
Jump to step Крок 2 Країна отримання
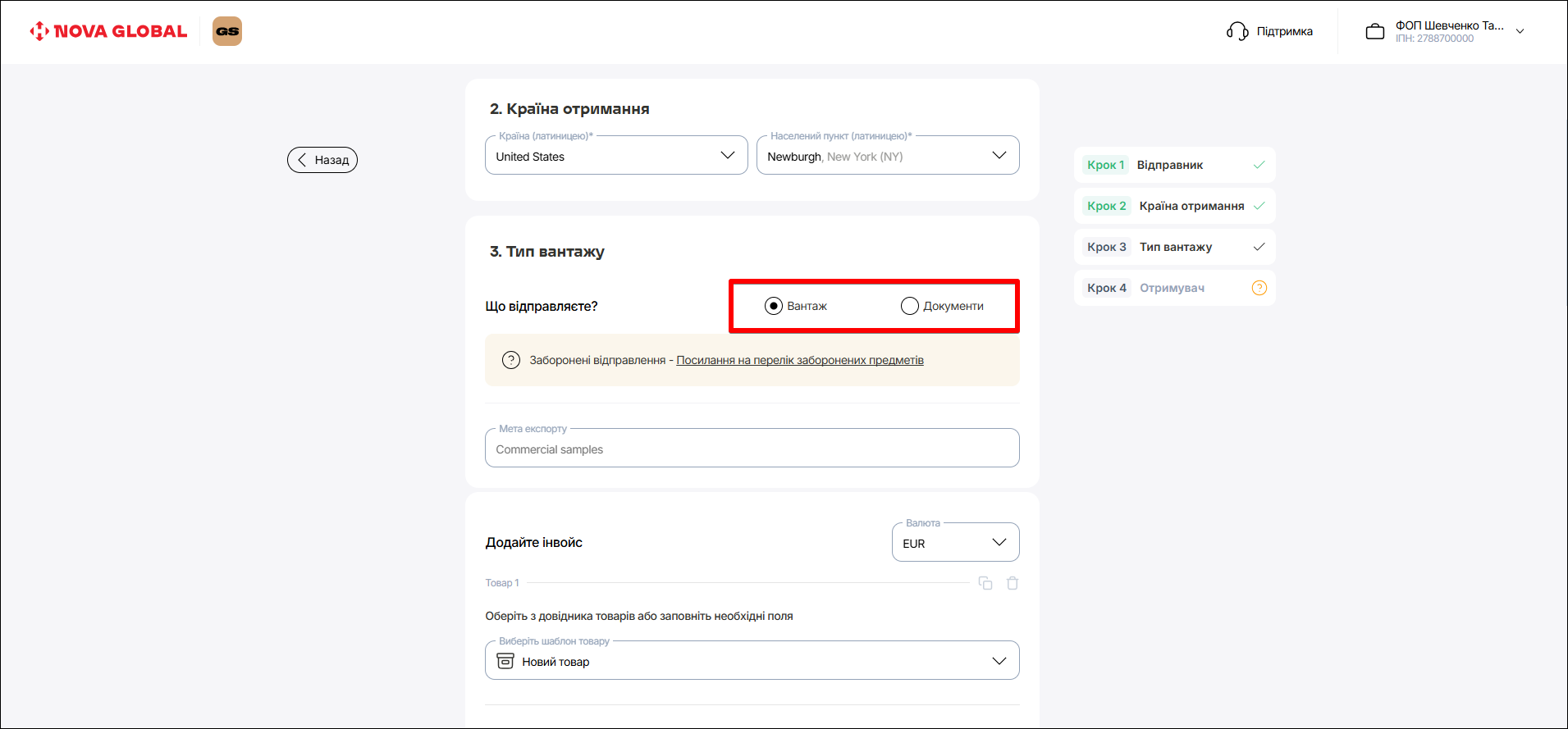(x=1173, y=206)
